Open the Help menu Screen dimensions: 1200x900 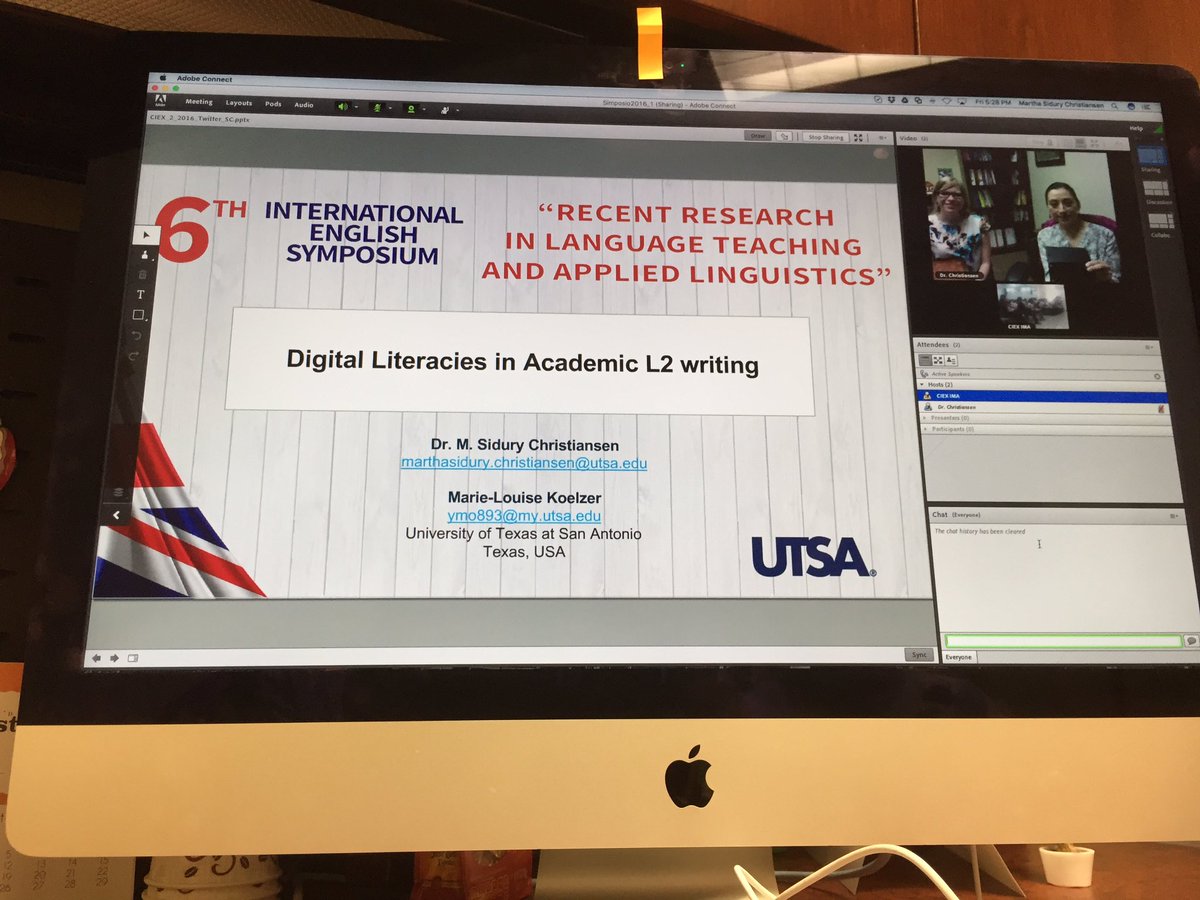click(1136, 129)
